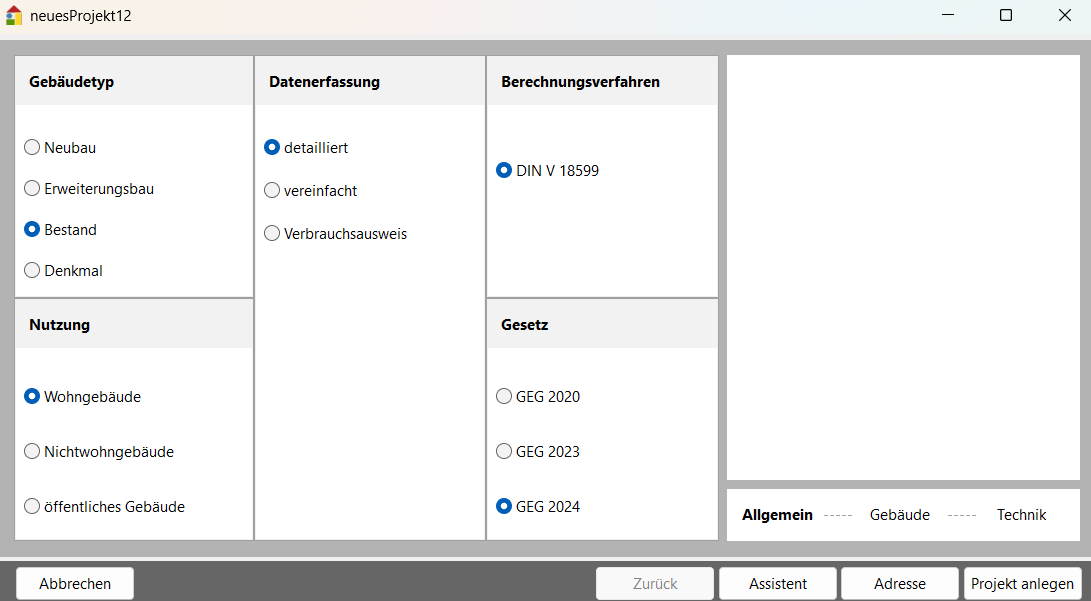
Task: Choose öffentliches Gebäude usage
Action: point(32,507)
